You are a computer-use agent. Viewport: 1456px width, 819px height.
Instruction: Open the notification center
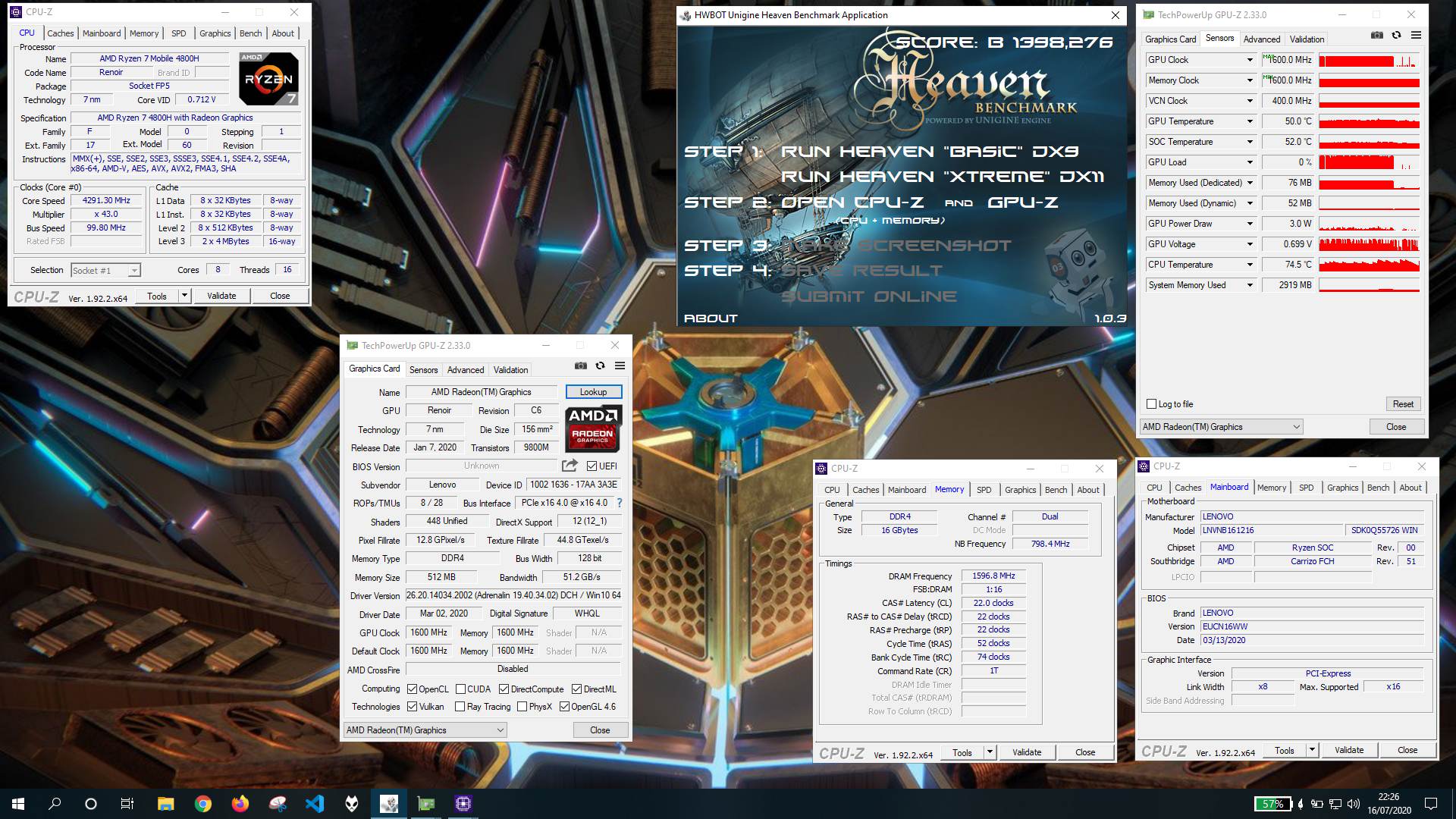click(1431, 804)
